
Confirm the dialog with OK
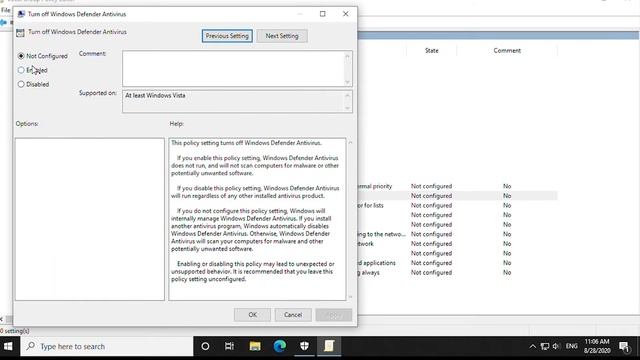click(x=252, y=315)
